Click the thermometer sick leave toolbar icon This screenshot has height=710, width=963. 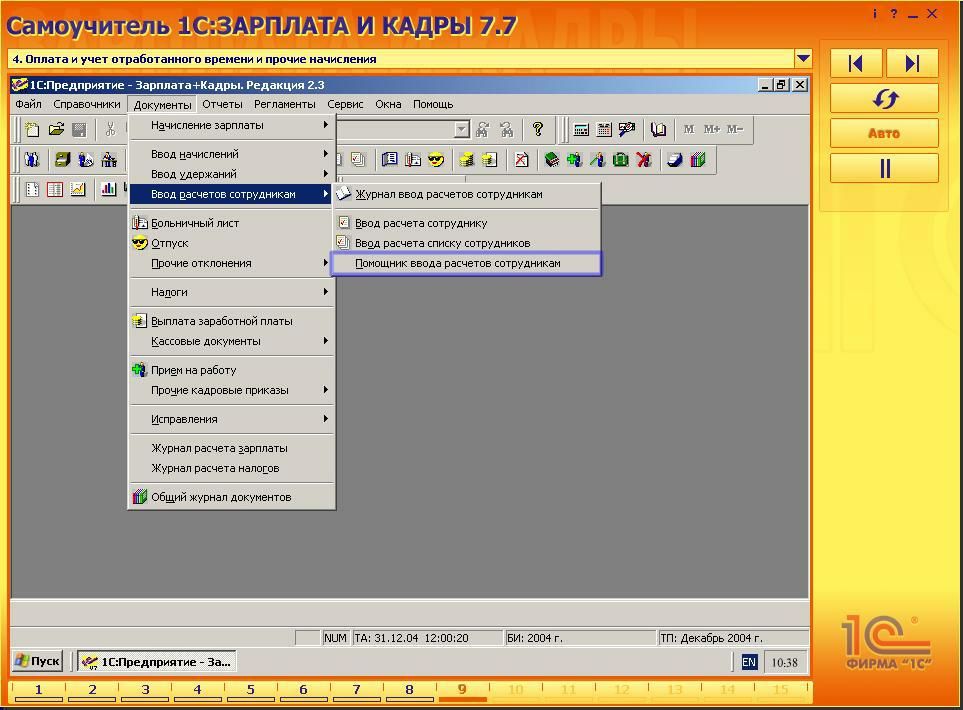[x=413, y=160]
